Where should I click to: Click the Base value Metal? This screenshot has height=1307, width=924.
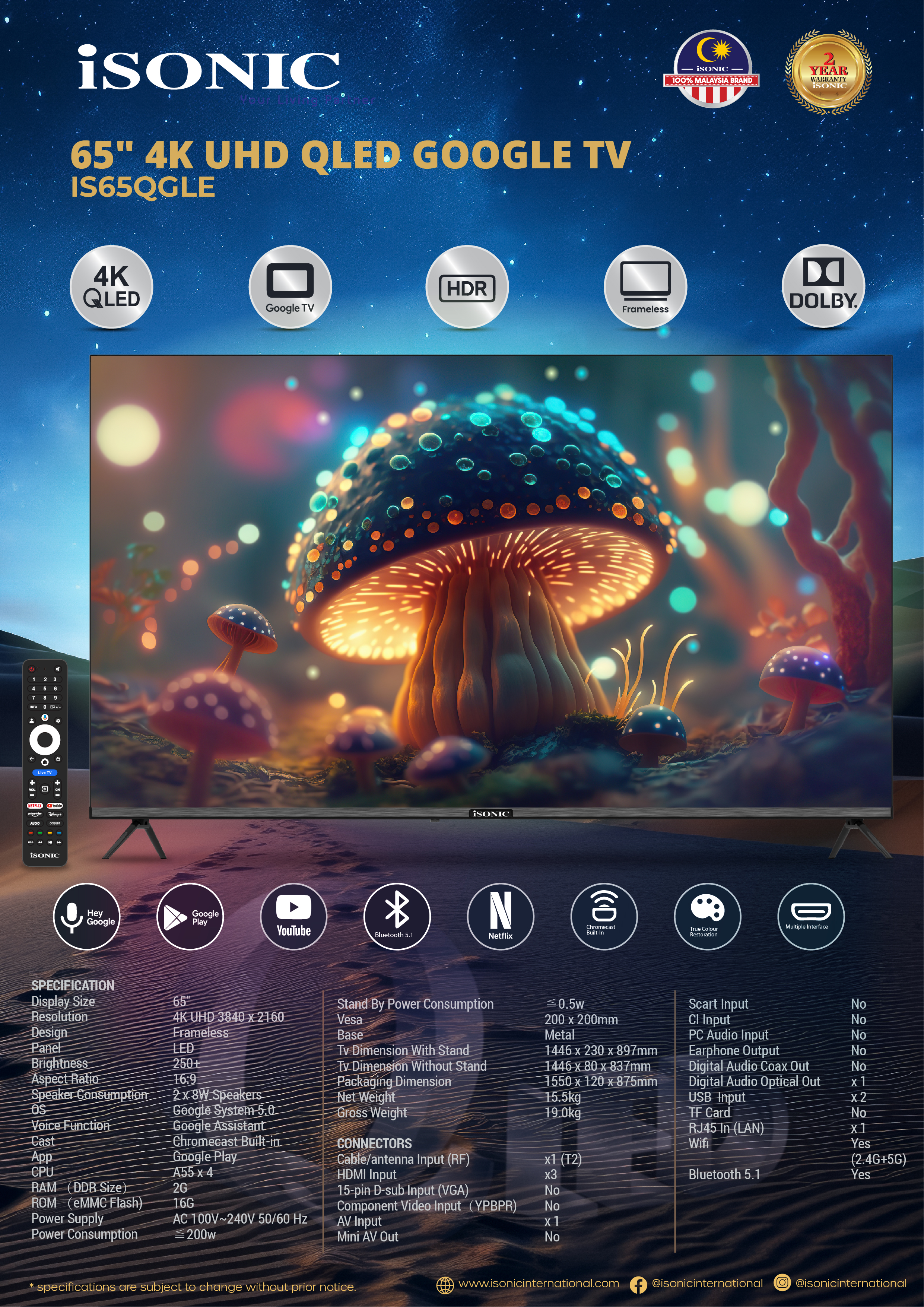[x=559, y=1035]
